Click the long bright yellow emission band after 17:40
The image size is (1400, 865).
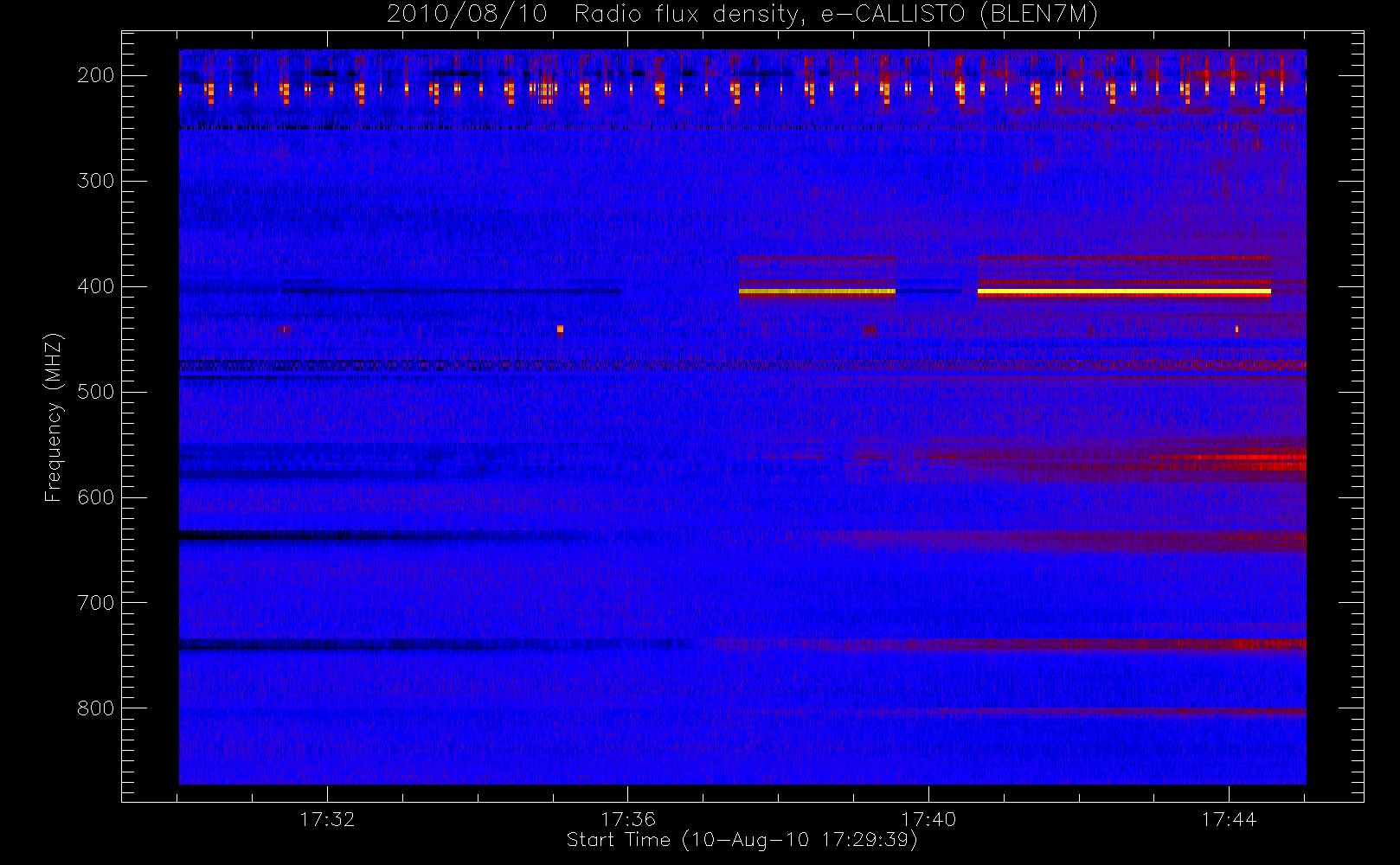pos(1124,292)
